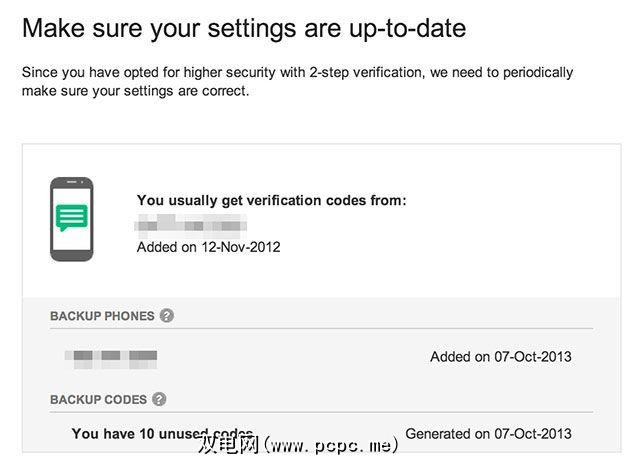Click the green speech bubble on phone
640x468 pixels.
(71, 215)
